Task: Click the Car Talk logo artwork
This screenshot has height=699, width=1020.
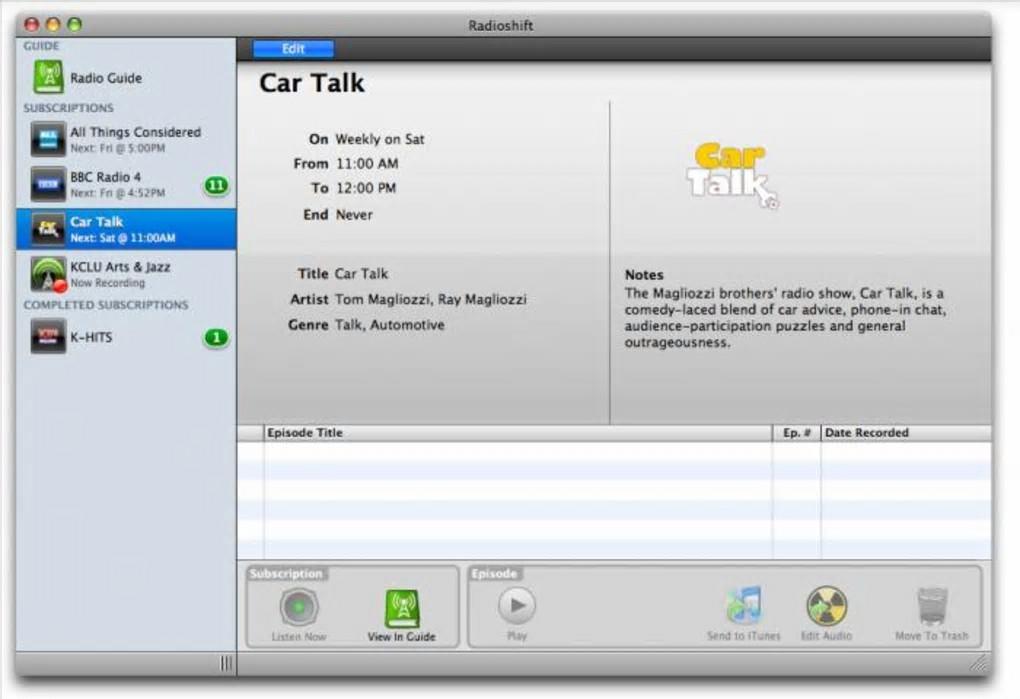Action: (732, 176)
